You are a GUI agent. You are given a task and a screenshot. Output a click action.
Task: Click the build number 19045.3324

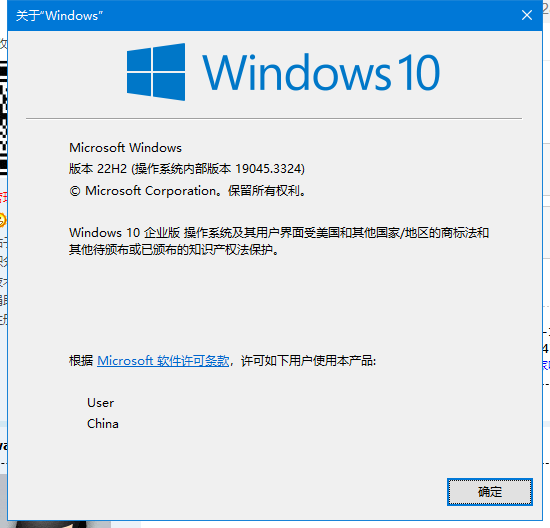click(x=268, y=169)
